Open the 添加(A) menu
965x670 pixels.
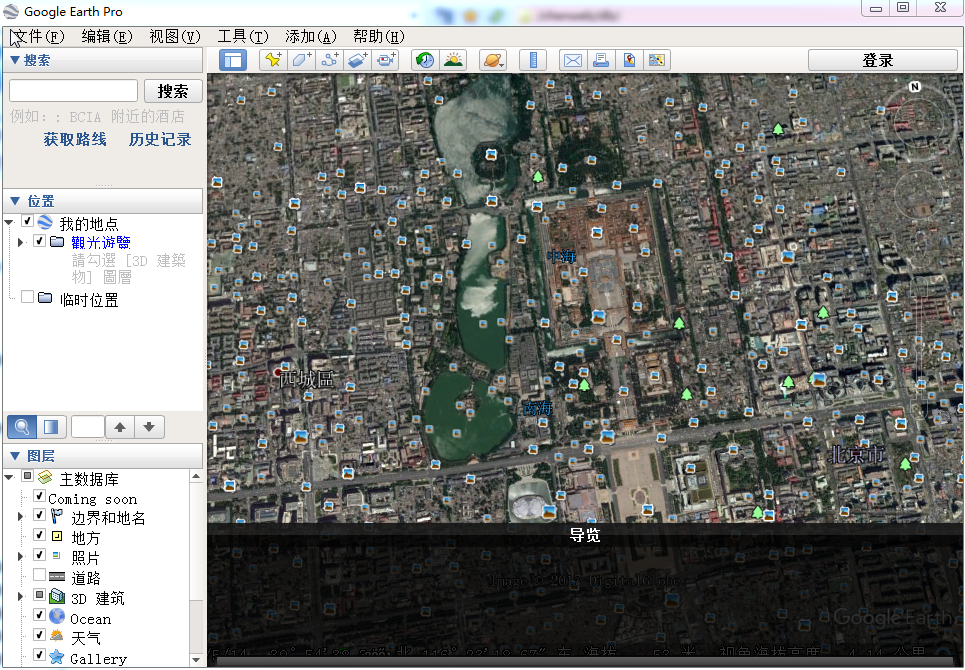click(x=311, y=37)
